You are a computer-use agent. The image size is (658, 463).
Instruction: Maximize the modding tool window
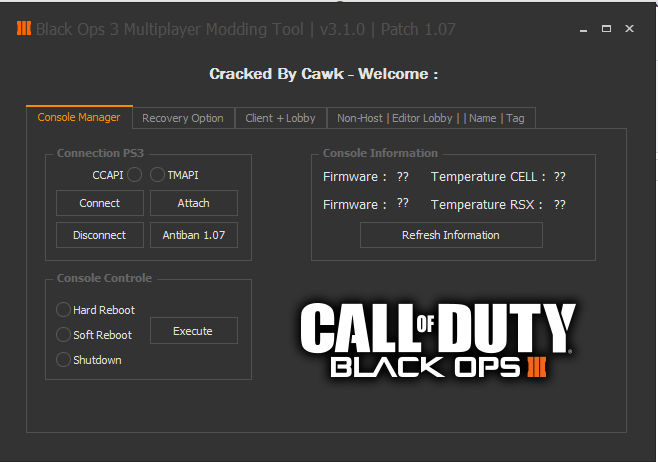606,29
